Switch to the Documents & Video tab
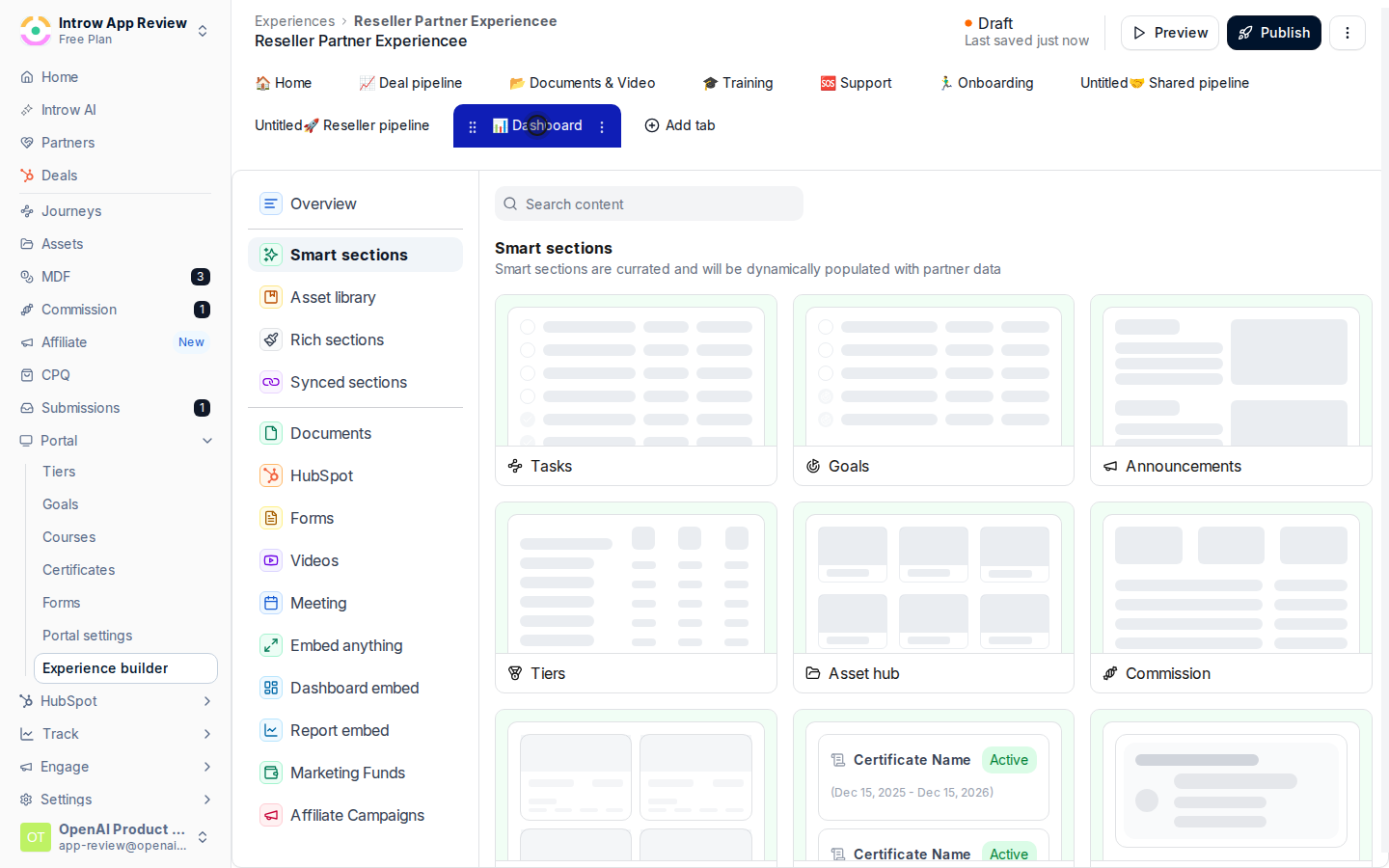The width and height of the screenshot is (1389, 868). point(582,83)
